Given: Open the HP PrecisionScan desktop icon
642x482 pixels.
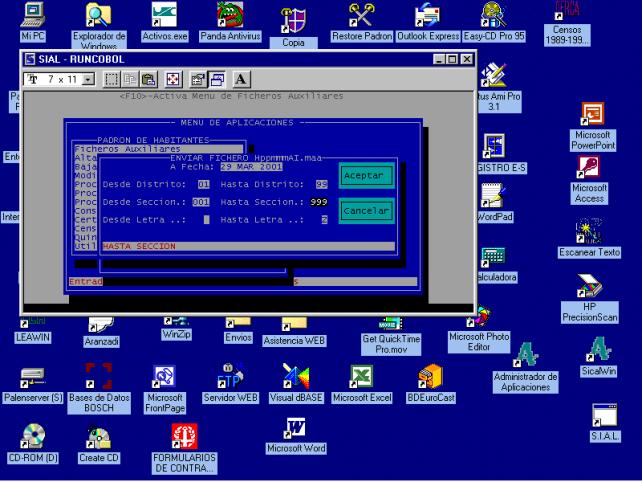Looking at the screenshot, I should [590, 299].
